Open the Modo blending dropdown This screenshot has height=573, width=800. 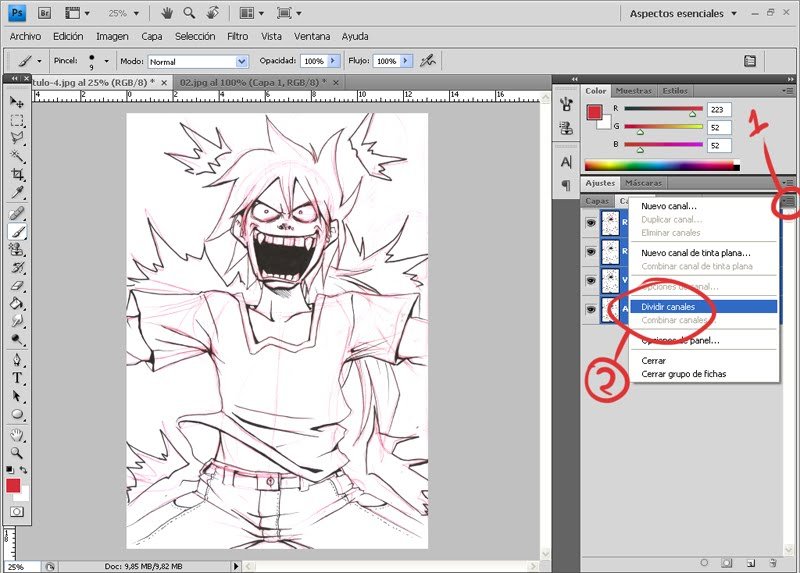(240, 61)
